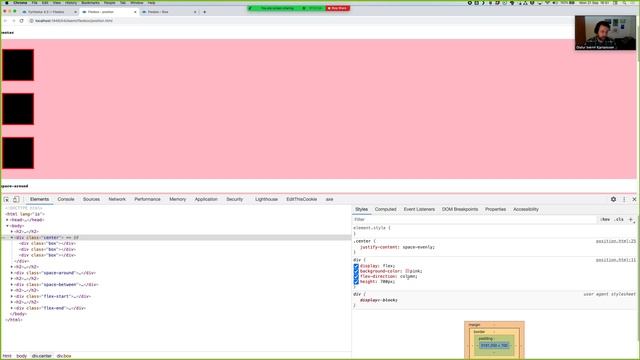Screen dimensions: 640x360
Task: Switch to the Console tab
Action: pyautogui.click(x=66, y=199)
